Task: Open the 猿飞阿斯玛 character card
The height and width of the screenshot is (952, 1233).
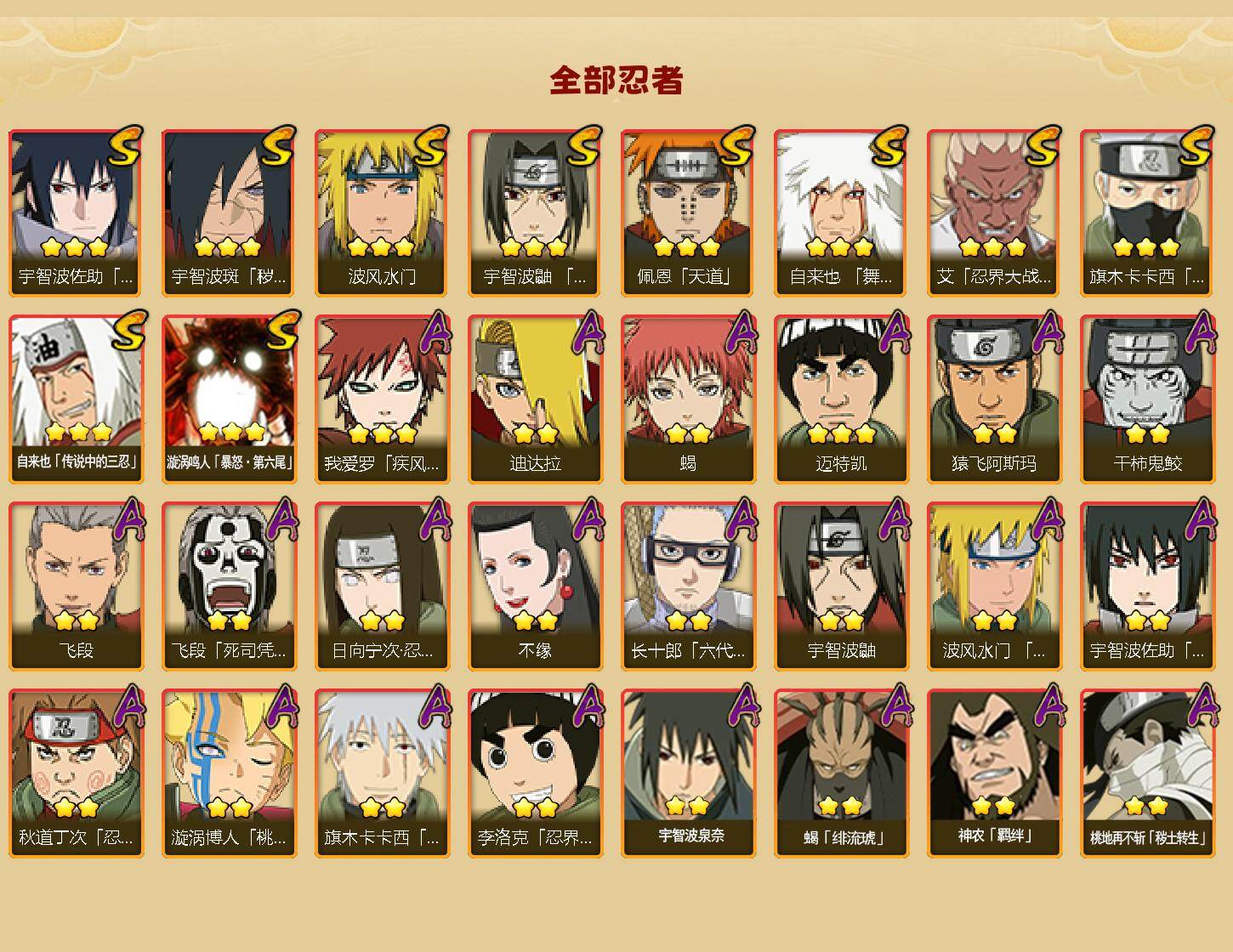Action: pos(994,399)
